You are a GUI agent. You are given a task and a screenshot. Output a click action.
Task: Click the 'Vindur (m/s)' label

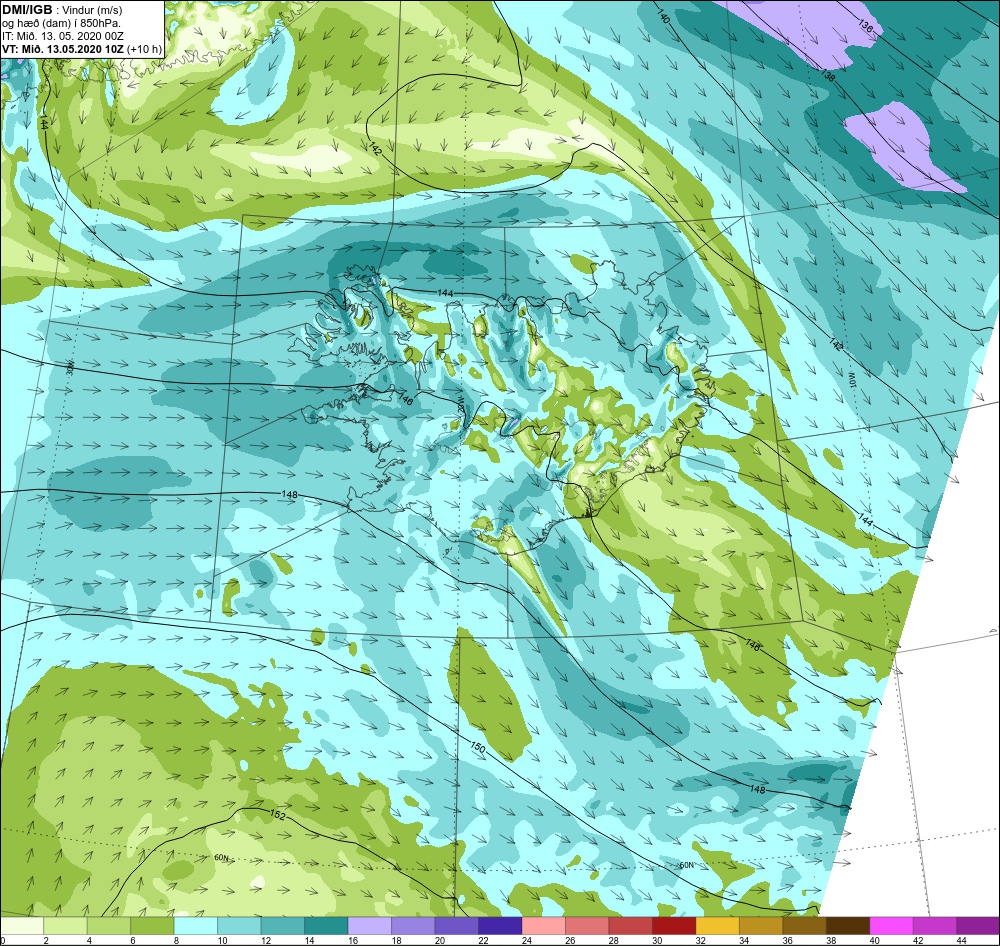(93, 10)
